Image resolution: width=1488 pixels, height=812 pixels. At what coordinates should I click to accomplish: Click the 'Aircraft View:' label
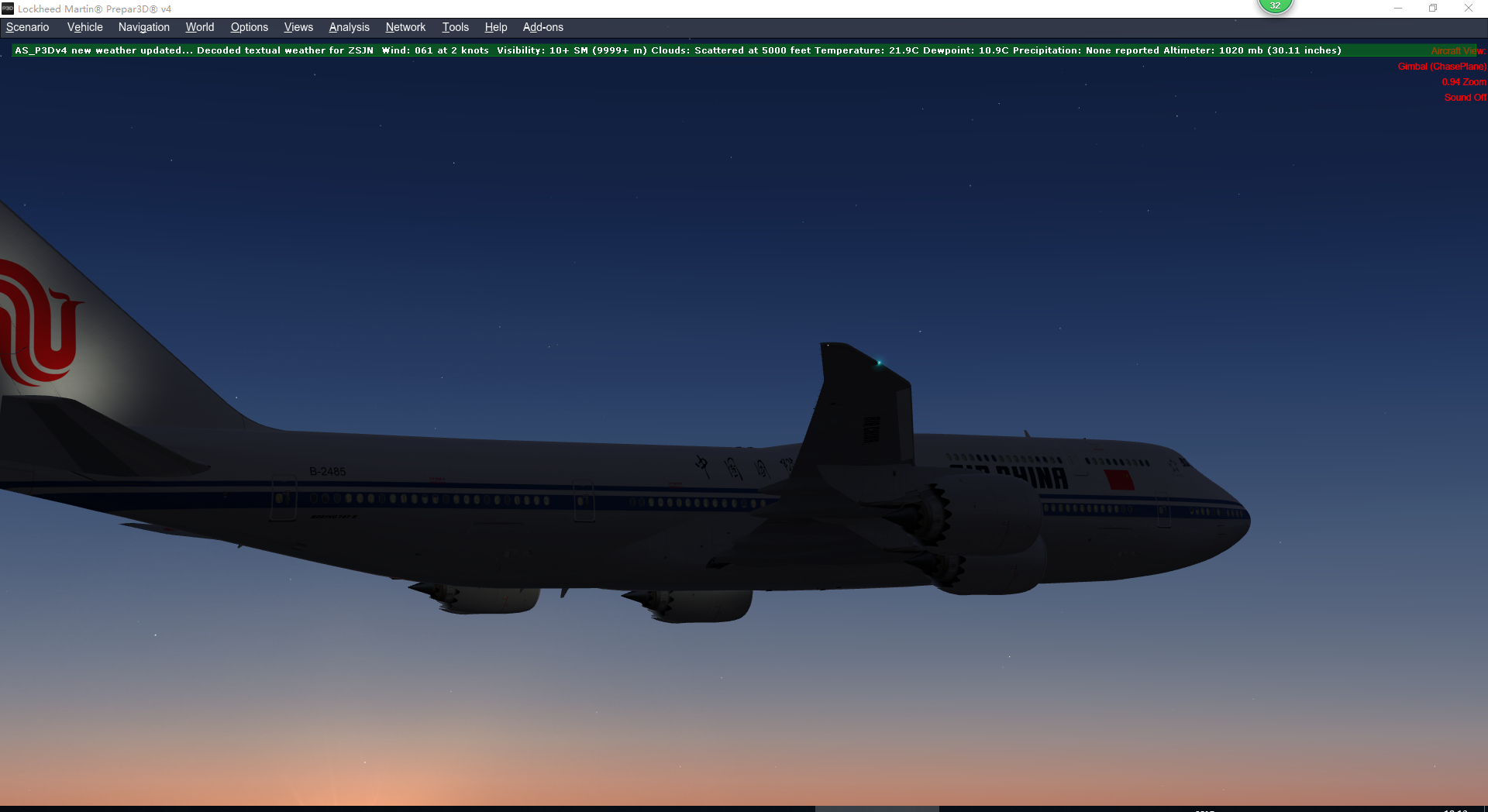(x=1458, y=51)
